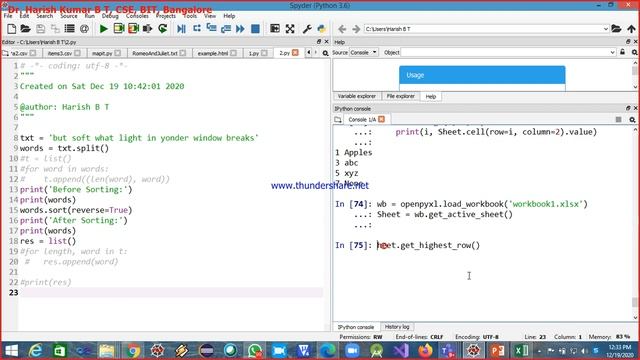Screen dimensions: 640x360
Task: Lock the Help object inspector
Action: click(x=622, y=52)
